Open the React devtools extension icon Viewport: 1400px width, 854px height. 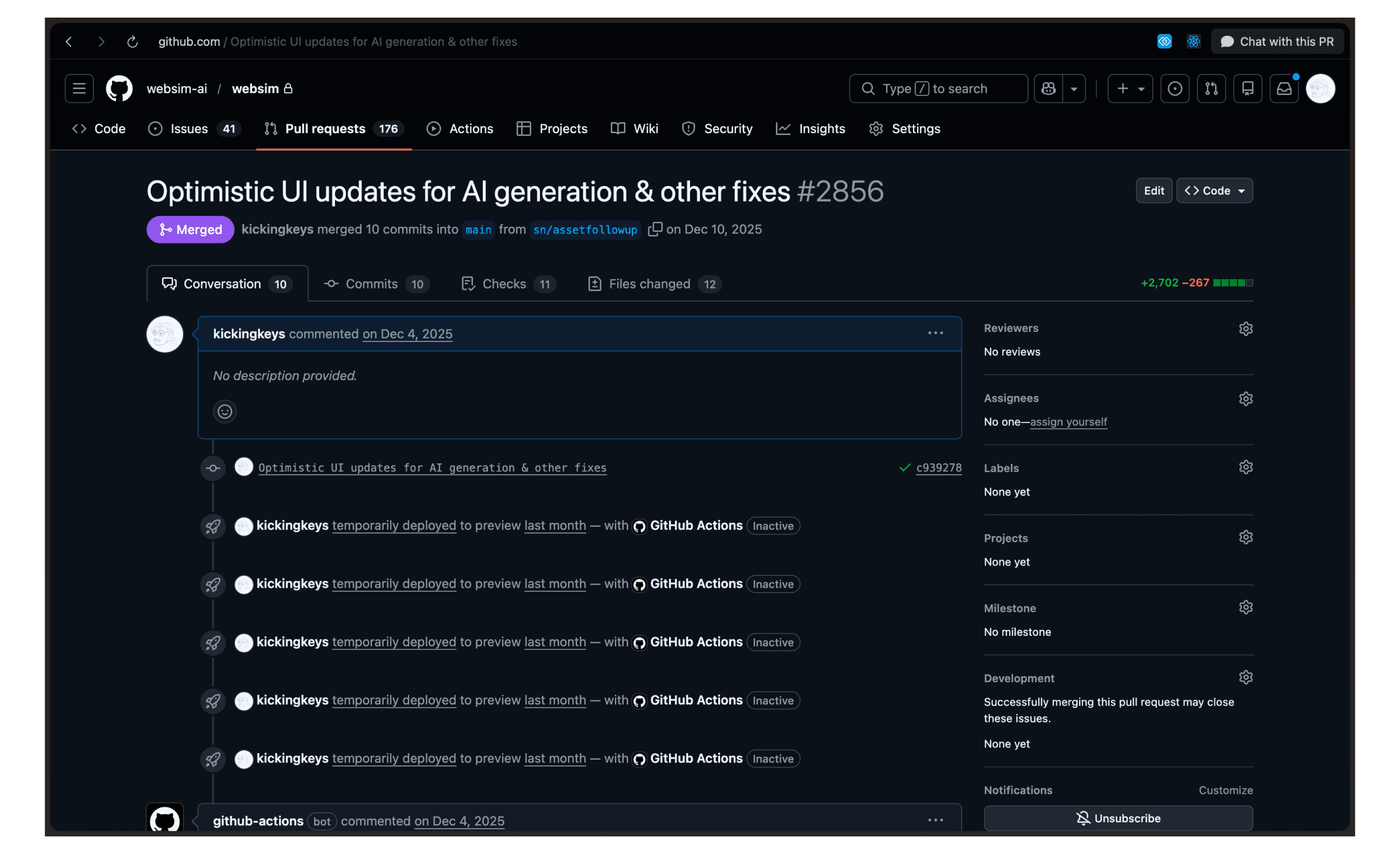pos(1193,42)
